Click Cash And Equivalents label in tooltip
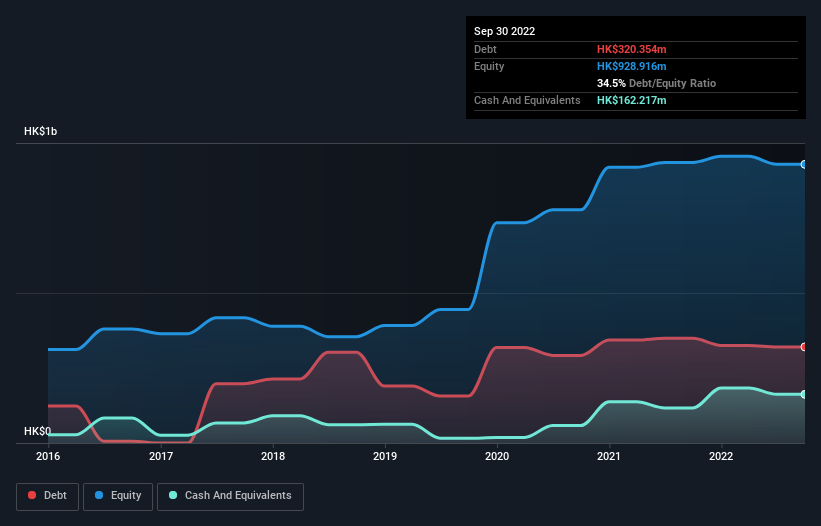This screenshot has height=526, width=821. coord(527,100)
